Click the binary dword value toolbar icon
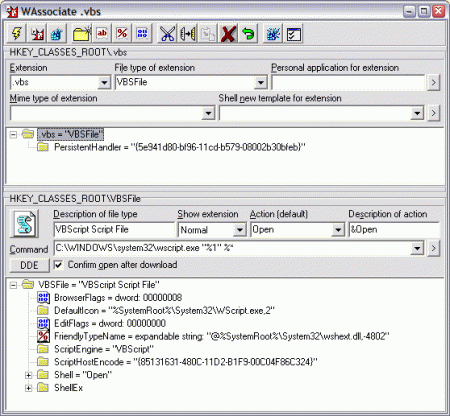 click(x=142, y=33)
